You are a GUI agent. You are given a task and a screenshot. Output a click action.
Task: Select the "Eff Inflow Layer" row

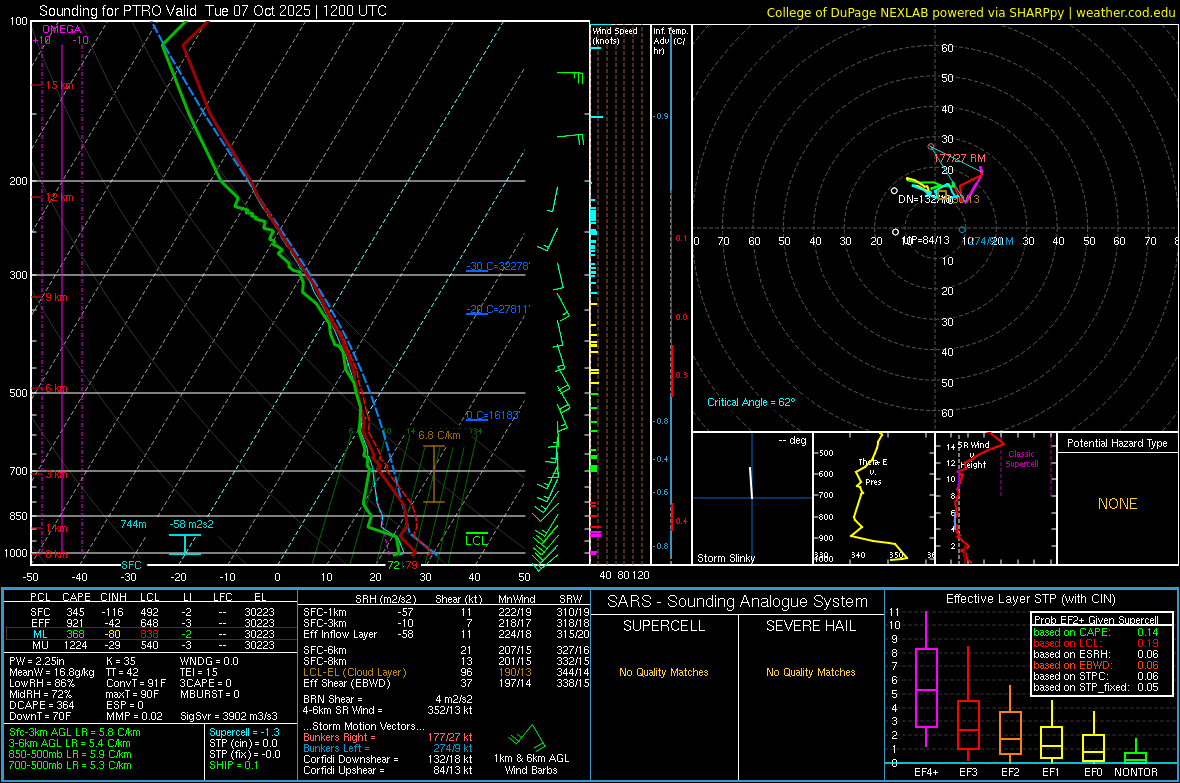tap(446, 634)
